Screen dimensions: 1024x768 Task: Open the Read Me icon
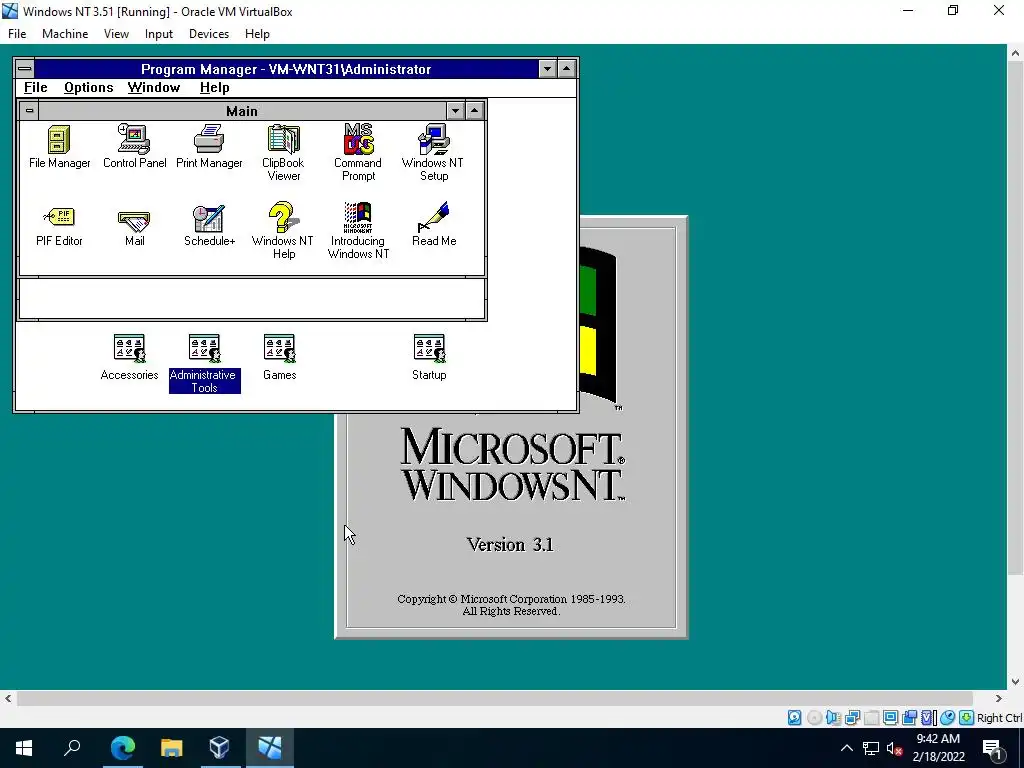tap(434, 225)
